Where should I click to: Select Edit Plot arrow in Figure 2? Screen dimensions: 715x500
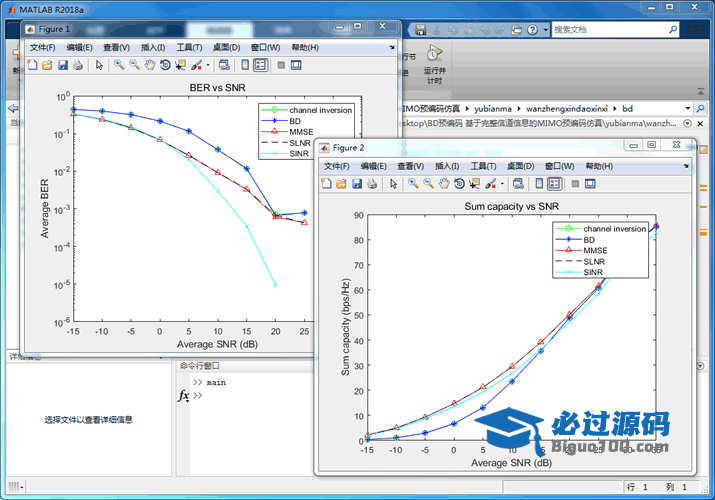pos(393,184)
